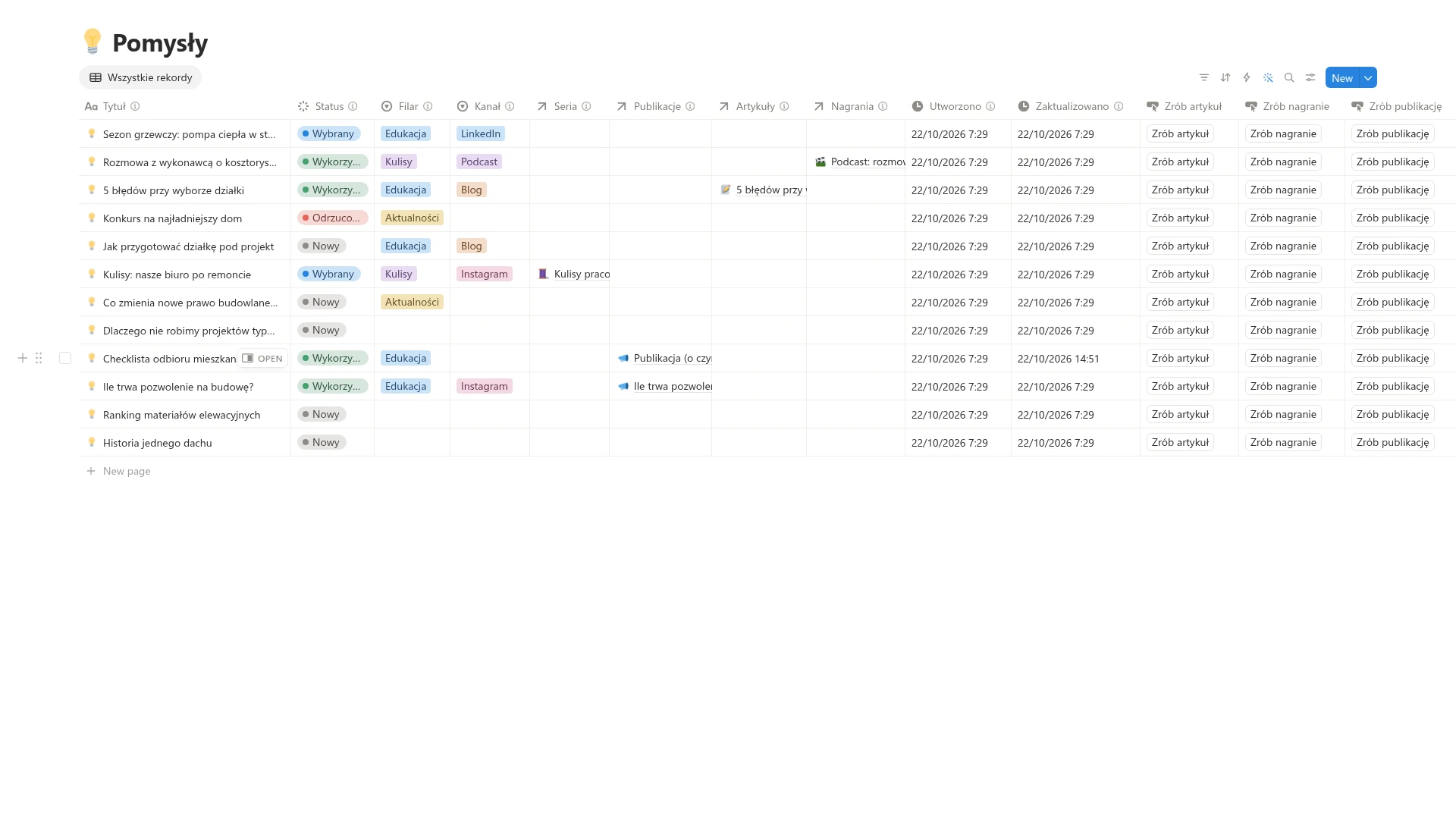This screenshot has height=819, width=1456.
Task: Click OPEN button on Checklista odbioru row
Action: (262, 358)
